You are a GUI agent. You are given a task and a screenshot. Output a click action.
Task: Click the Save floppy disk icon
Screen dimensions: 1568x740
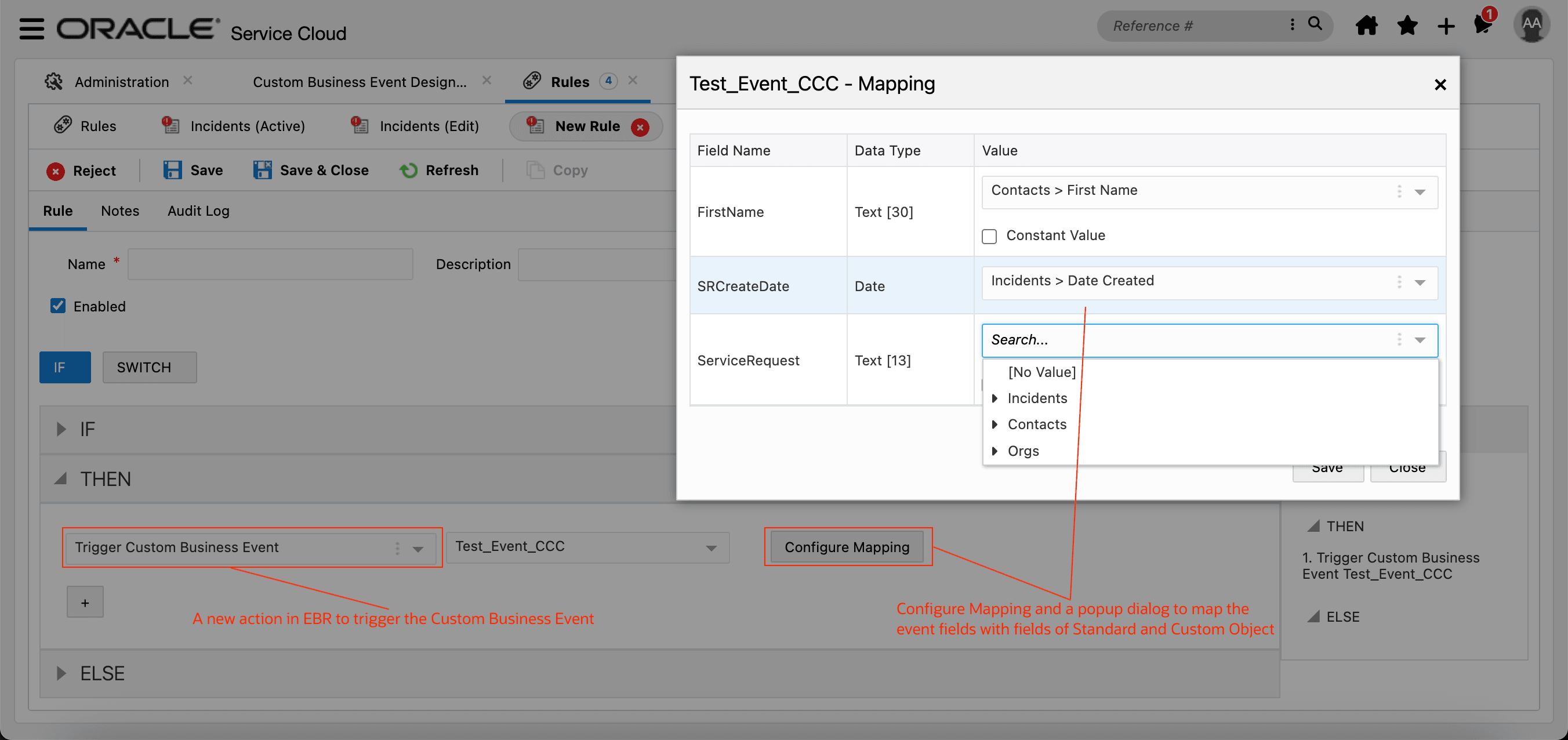[x=172, y=171]
